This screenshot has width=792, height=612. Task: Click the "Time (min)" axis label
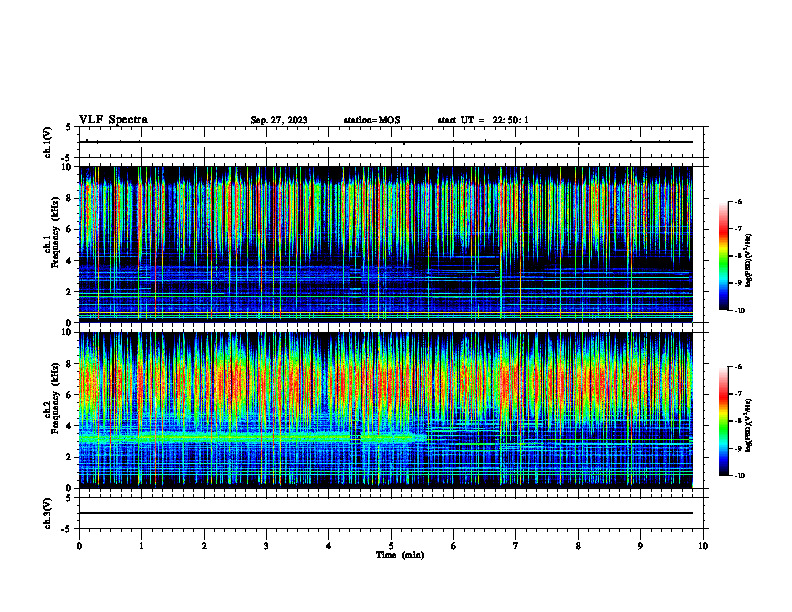click(x=400, y=555)
